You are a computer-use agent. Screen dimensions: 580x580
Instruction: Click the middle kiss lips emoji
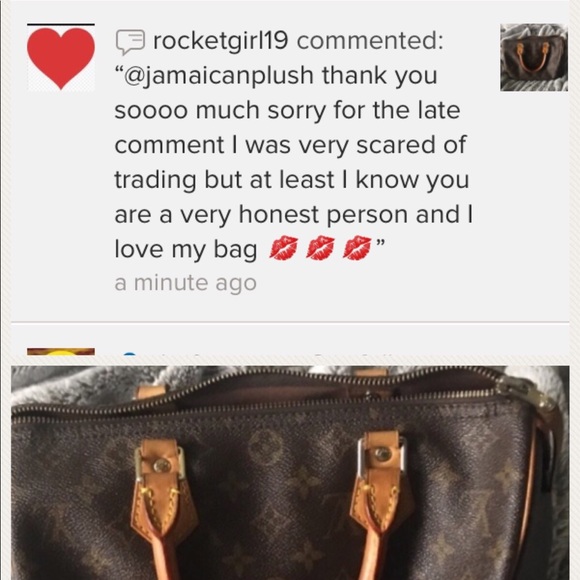point(320,247)
